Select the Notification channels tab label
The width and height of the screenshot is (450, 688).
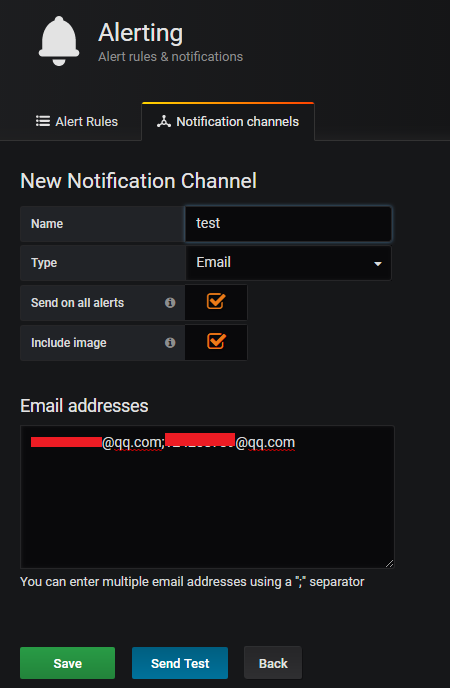(237, 122)
